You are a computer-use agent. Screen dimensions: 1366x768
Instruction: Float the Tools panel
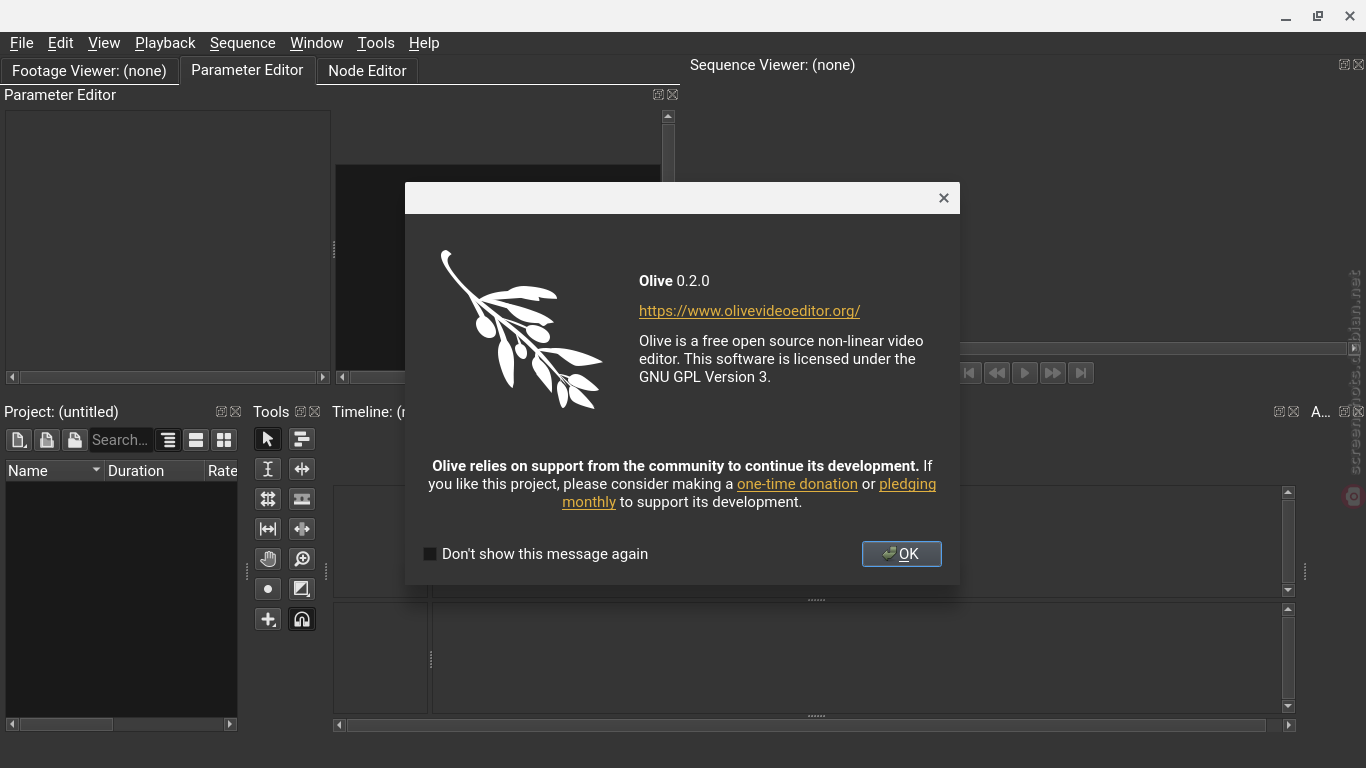coord(300,412)
